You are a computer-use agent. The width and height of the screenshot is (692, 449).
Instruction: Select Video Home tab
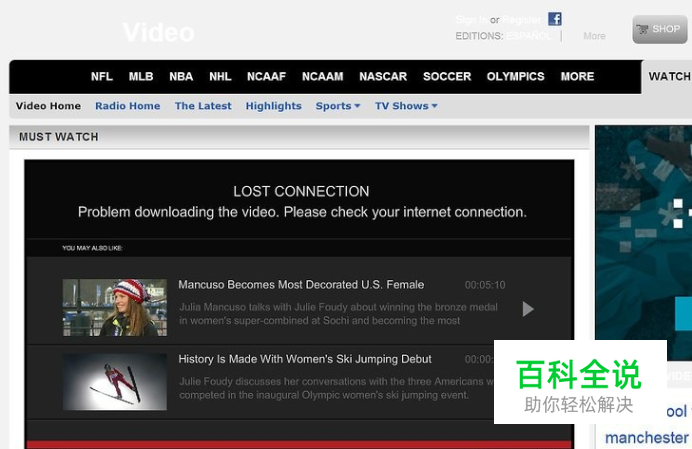pos(49,106)
